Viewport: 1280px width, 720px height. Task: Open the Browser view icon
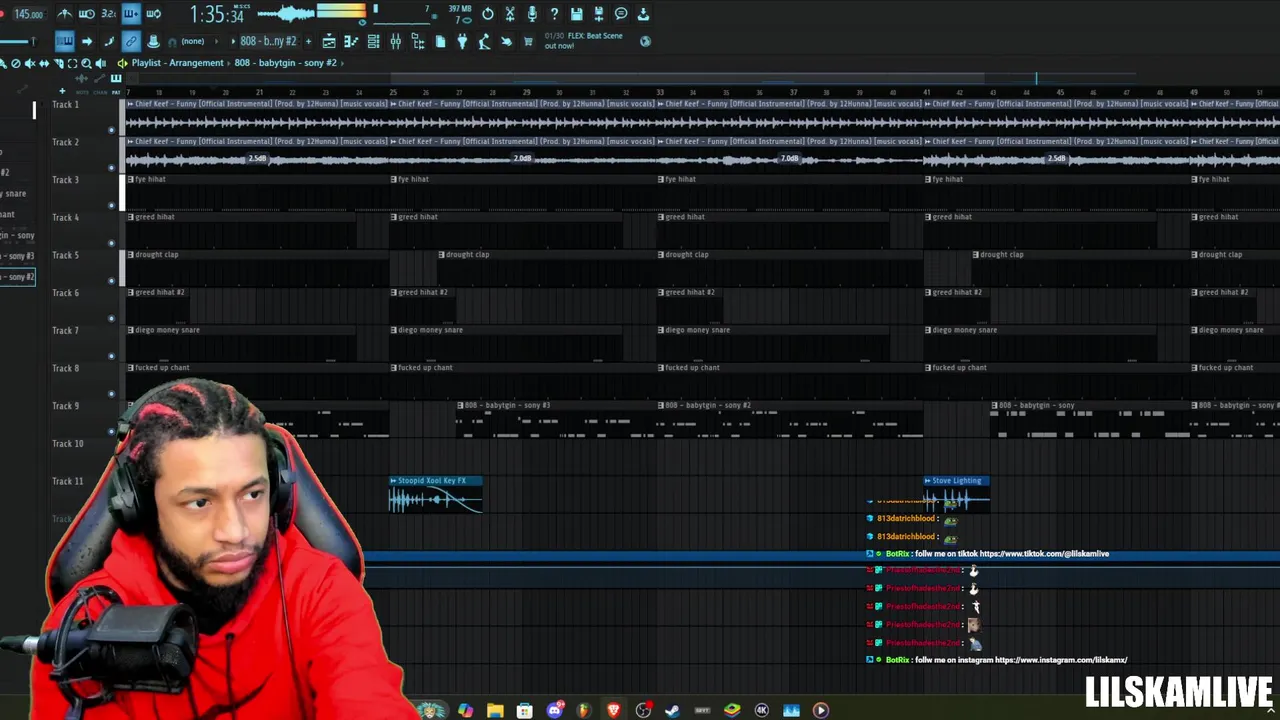tap(418, 41)
